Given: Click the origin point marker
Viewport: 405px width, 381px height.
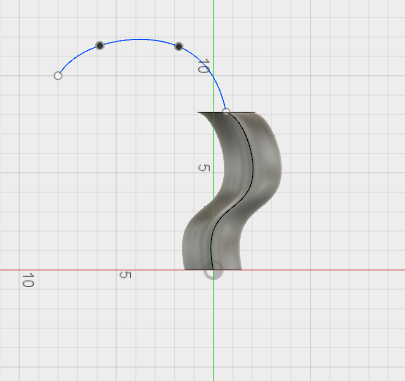Looking at the screenshot, I should click(x=213, y=270).
